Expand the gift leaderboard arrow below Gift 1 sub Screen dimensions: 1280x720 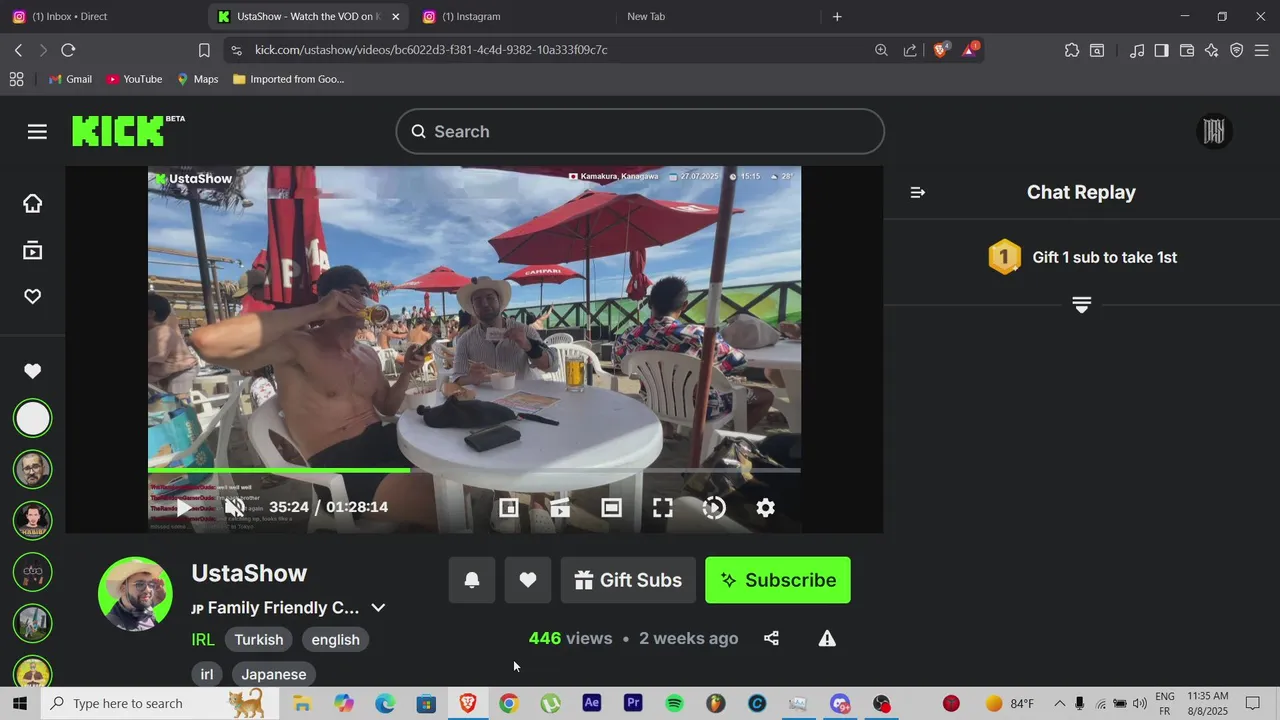1081,305
